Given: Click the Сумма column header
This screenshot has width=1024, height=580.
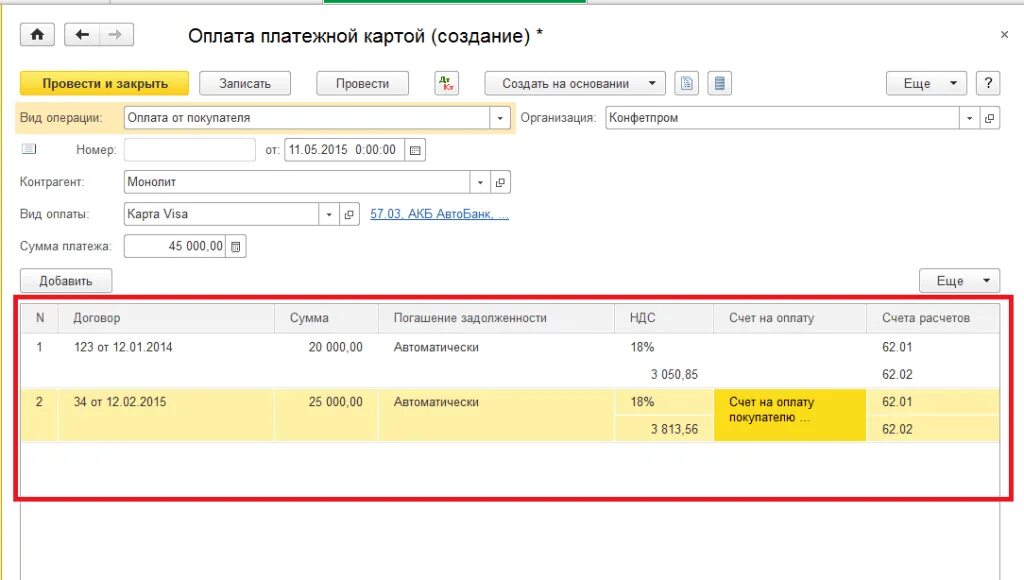Looking at the screenshot, I should tap(326, 318).
